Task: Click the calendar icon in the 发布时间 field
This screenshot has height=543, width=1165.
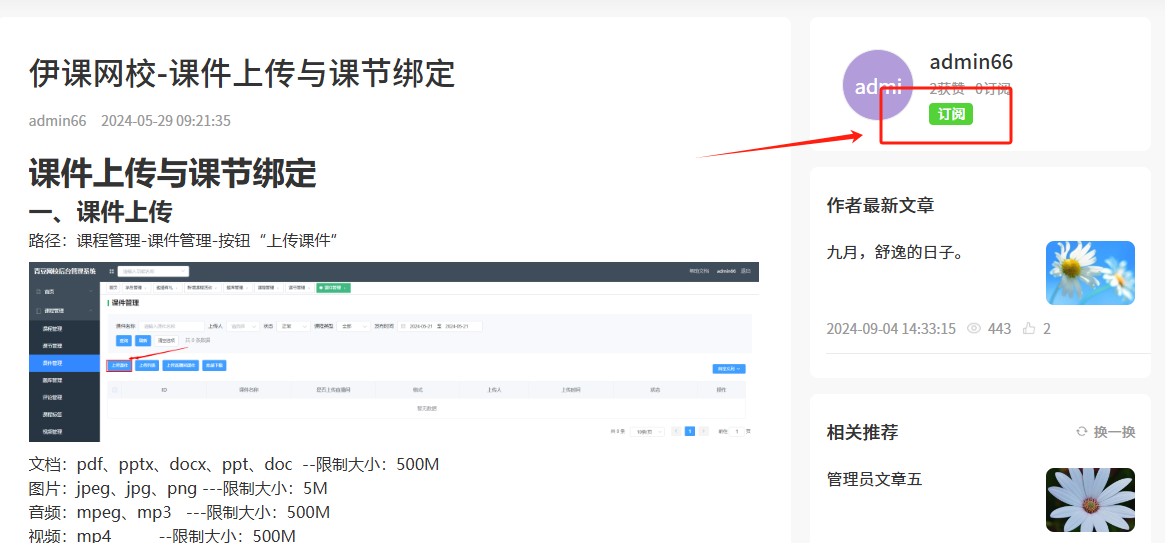Action: coord(403,326)
